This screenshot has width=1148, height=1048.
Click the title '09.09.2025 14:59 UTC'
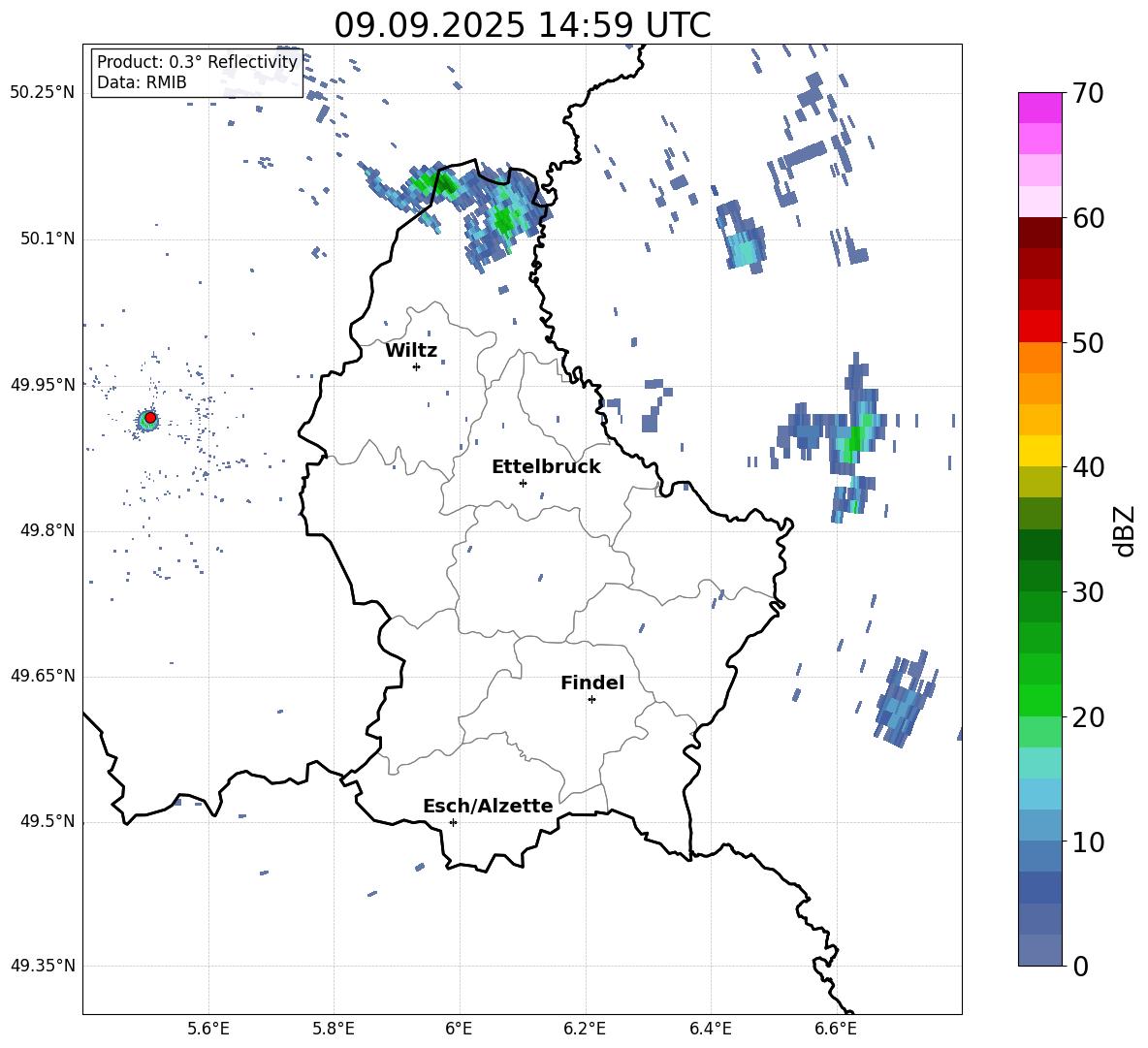(x=523, y=25)
